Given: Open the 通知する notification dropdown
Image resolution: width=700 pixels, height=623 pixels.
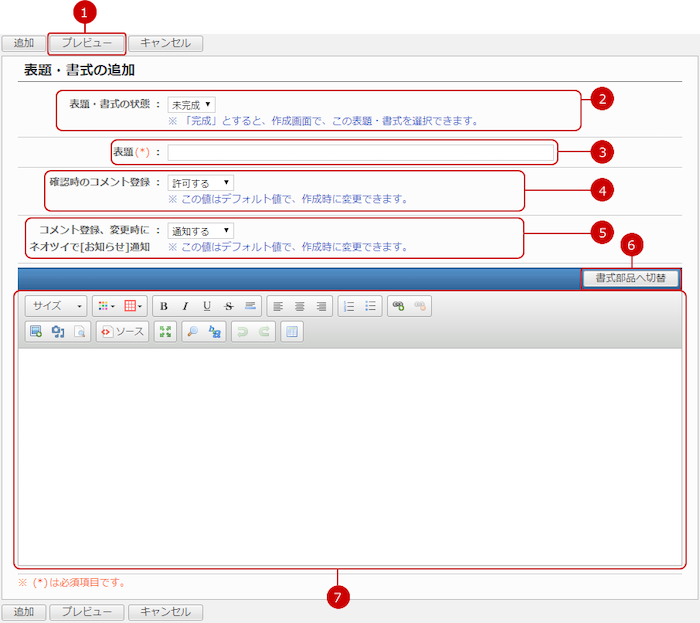Looking at the screenshot, I should [x=200, y=231].
